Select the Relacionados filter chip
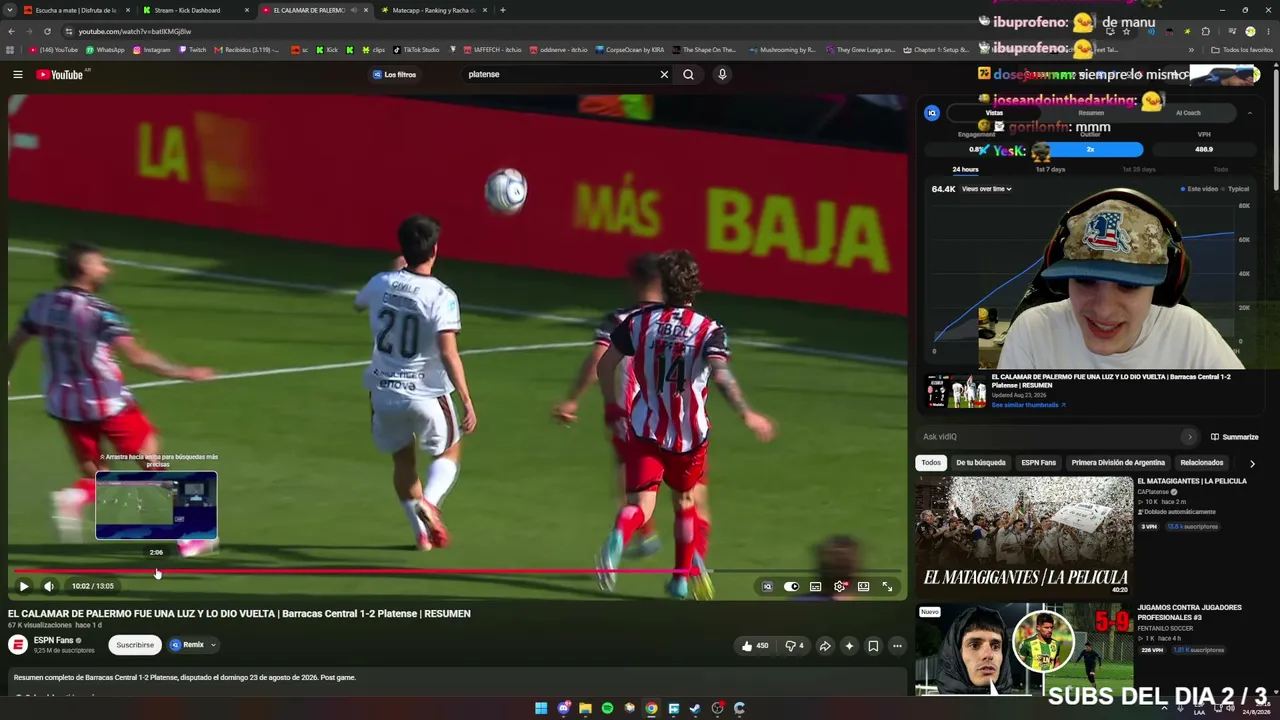 point(1202,463)
